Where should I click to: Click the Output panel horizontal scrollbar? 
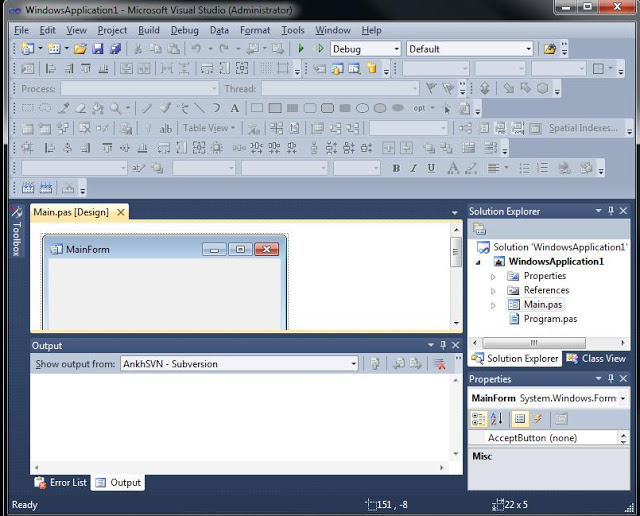[x=239, y=468]
